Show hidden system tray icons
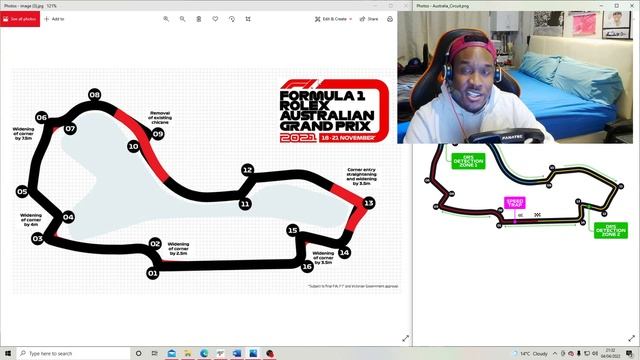 pos(555,353)
